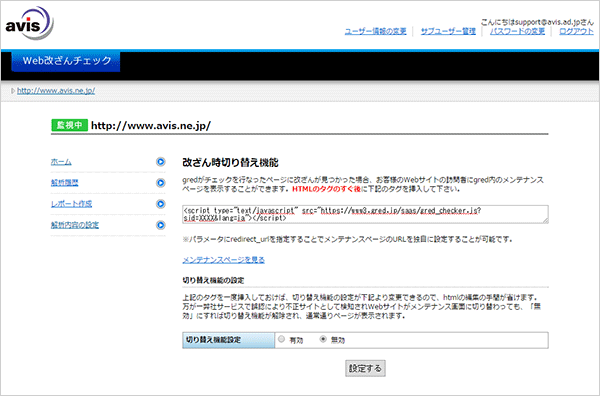
Task: Open サブユーザー管理 link
Action: 448,31
